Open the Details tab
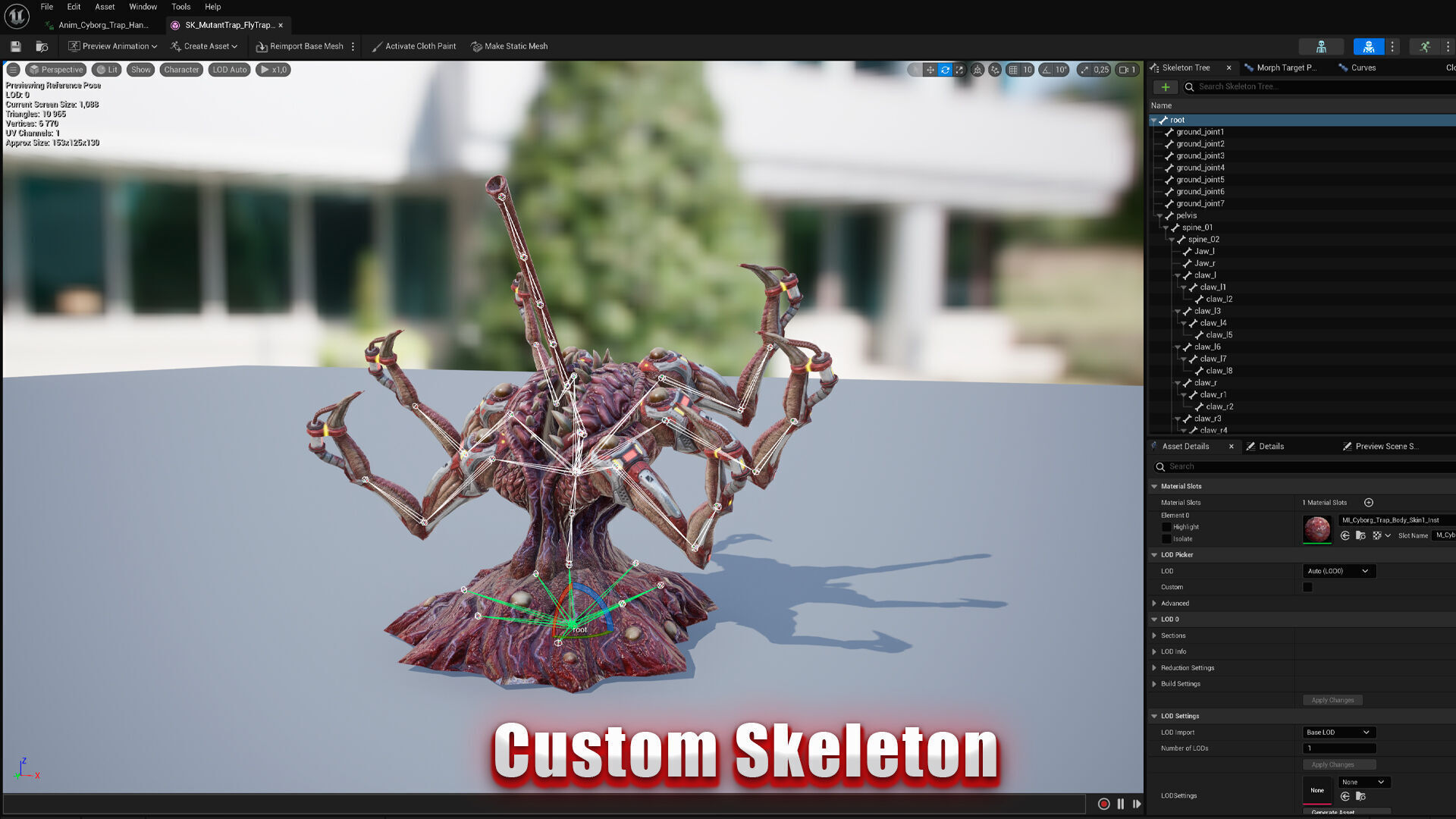The height and width of the screenshot is (819, 1456). pyautogui.click(x=1271, y=447)
